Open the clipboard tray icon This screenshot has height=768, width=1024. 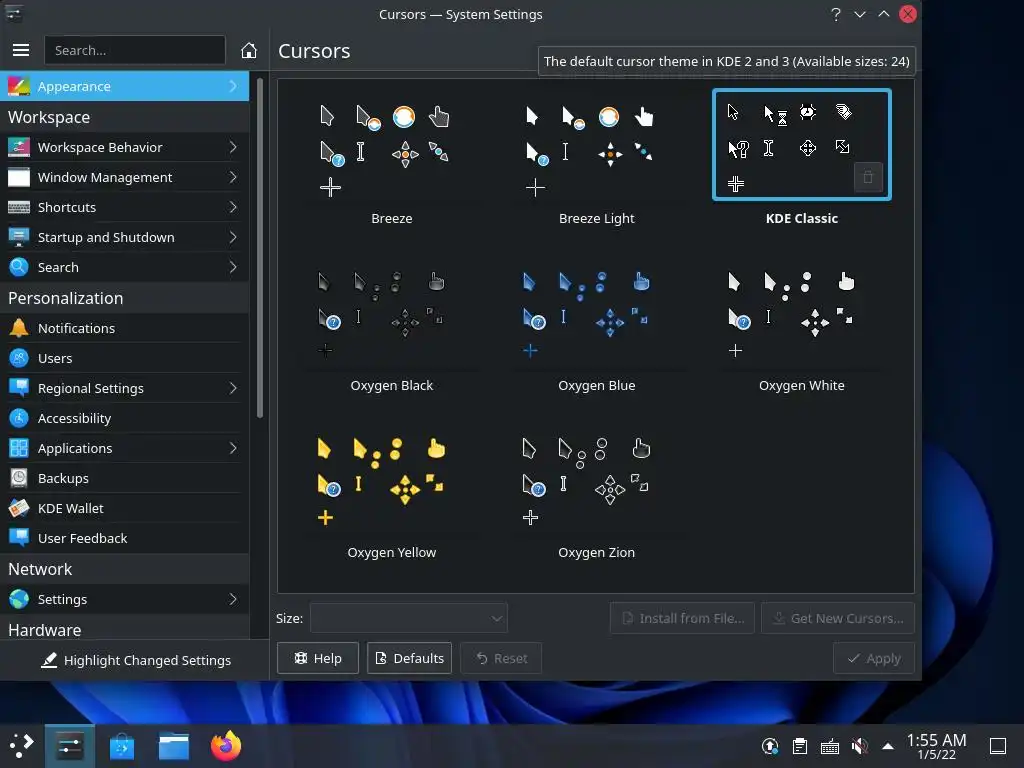[x=800, y=746]
